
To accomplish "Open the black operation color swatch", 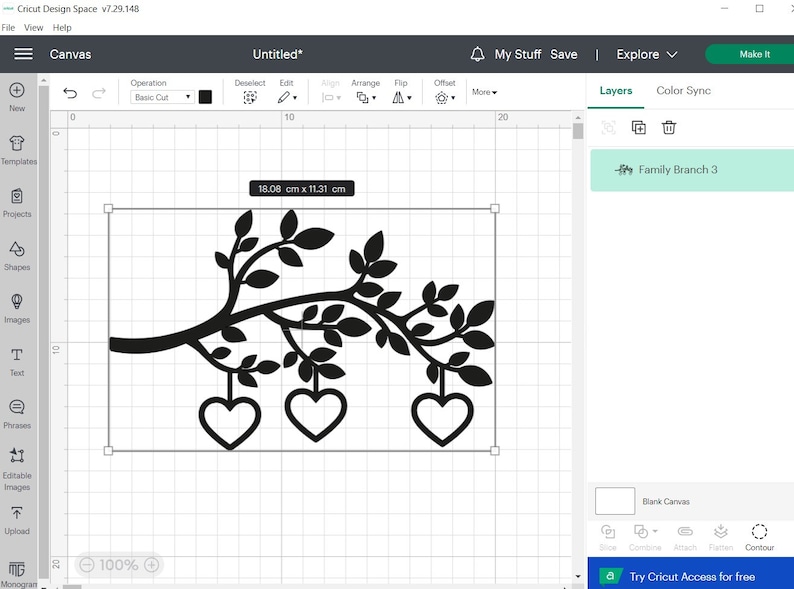I will click(205, 97).
